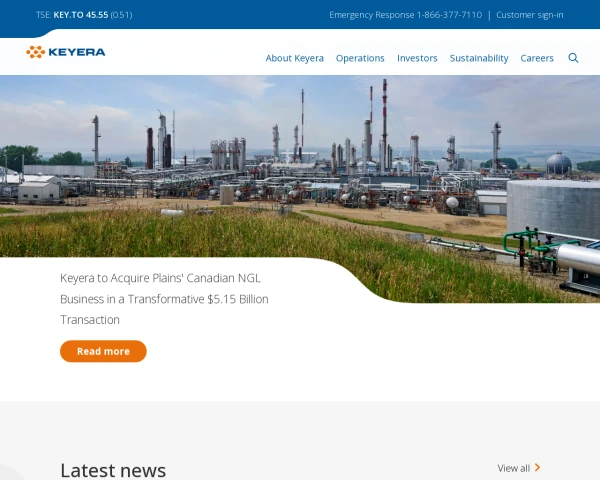This screenshot has width=600, height=480.
Task: Click the (0.51) stock change figure
Action: tap(121, 15)
